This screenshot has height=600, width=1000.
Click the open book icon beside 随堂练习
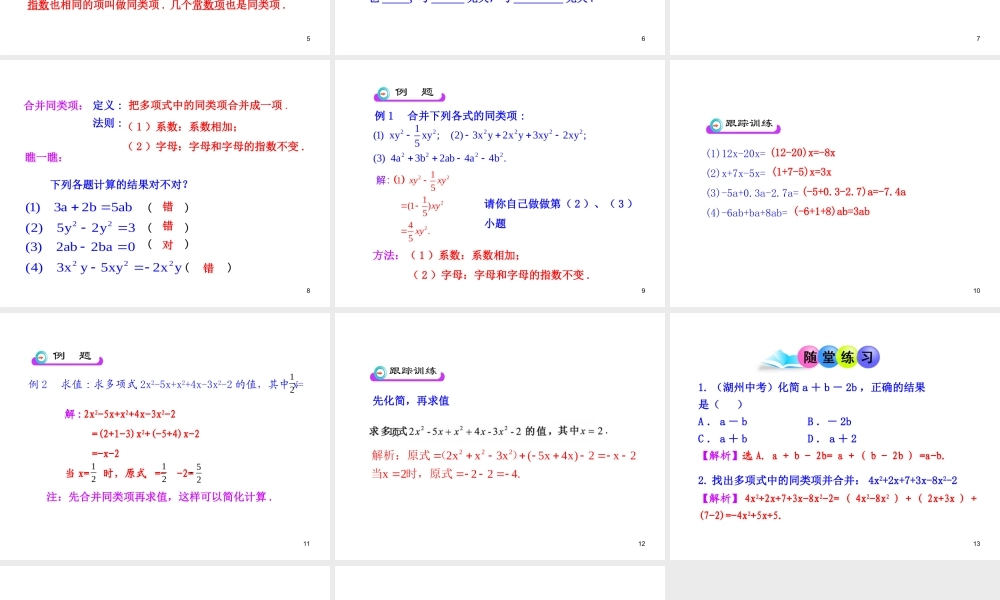(x=778, y=360)
